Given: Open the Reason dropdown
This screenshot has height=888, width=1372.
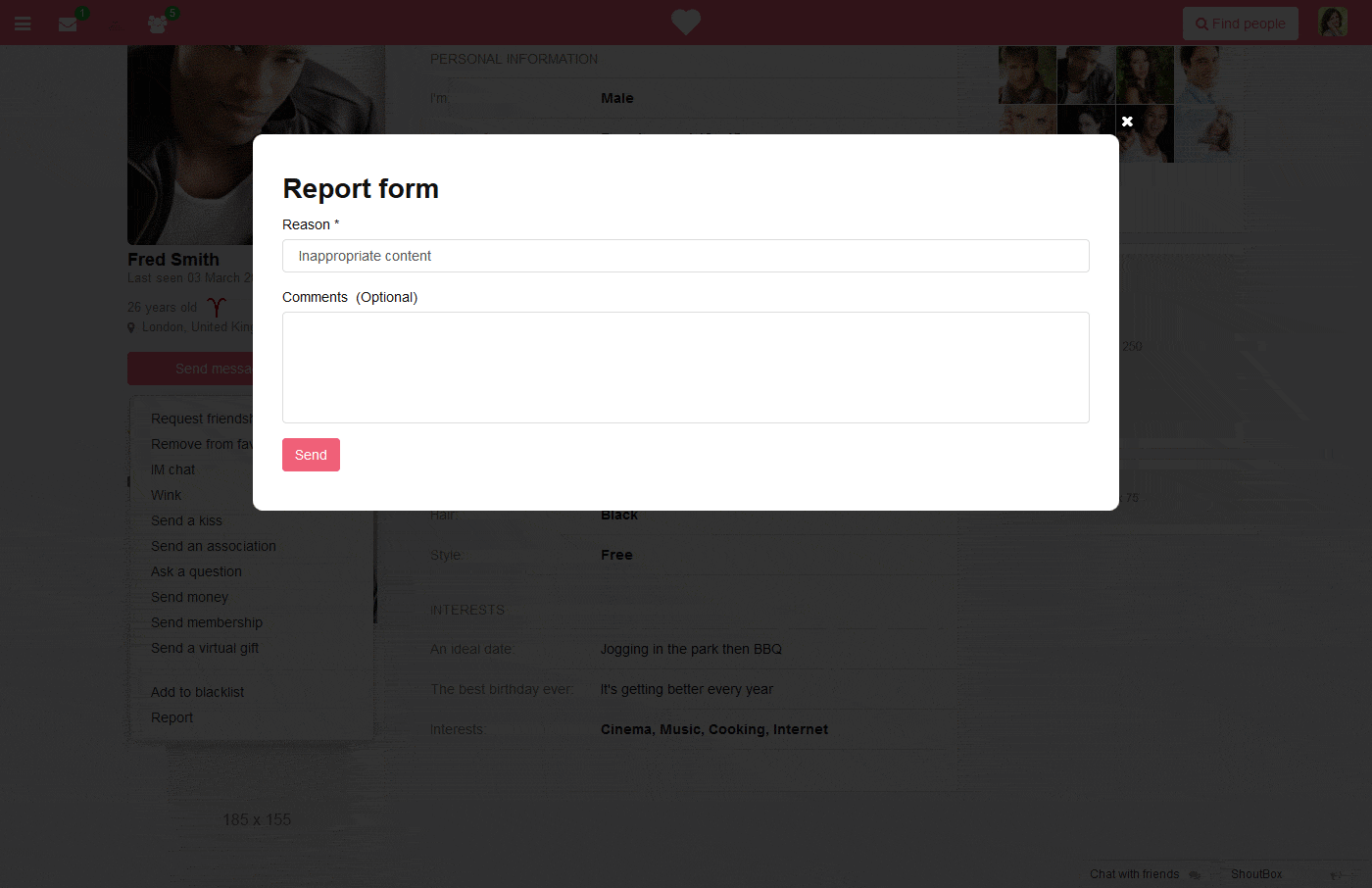Looking at the screenshot, I should click(x=686, y=256).
